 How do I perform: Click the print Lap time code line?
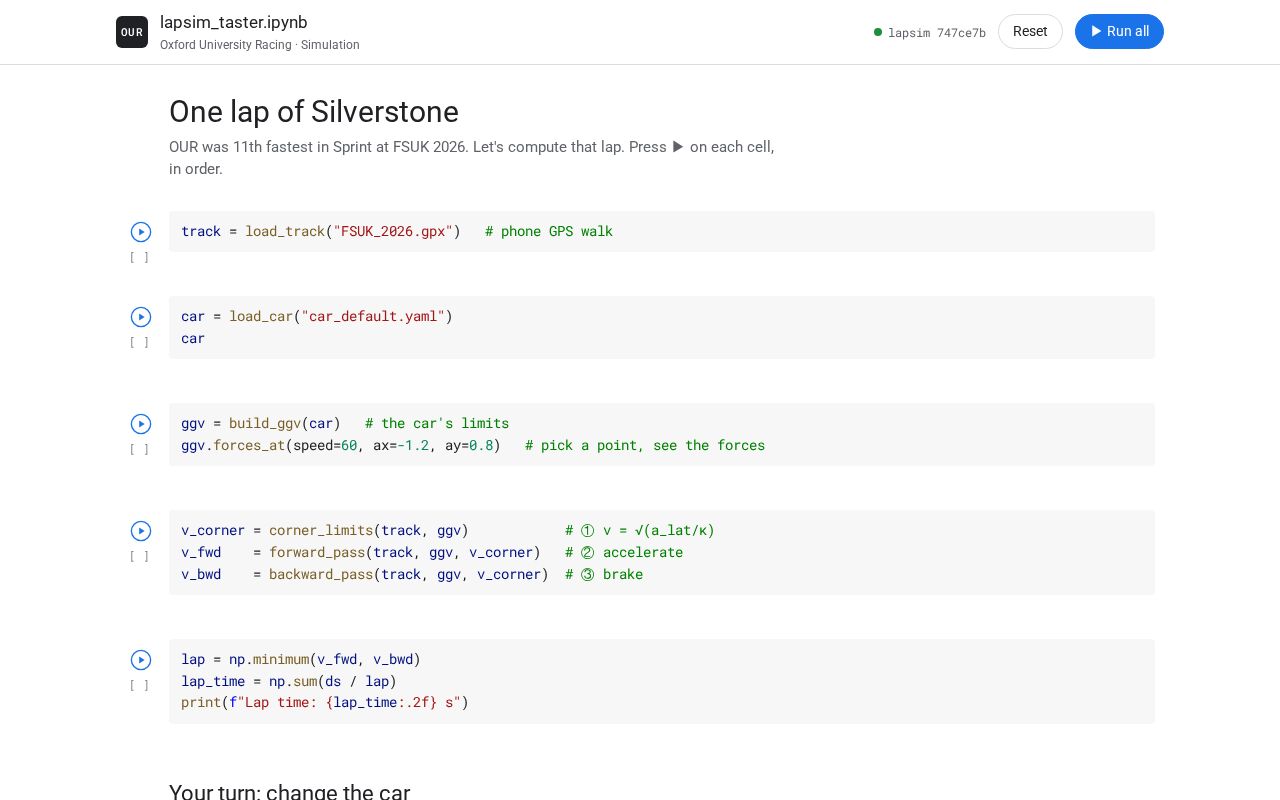click(x=325, y=702)
